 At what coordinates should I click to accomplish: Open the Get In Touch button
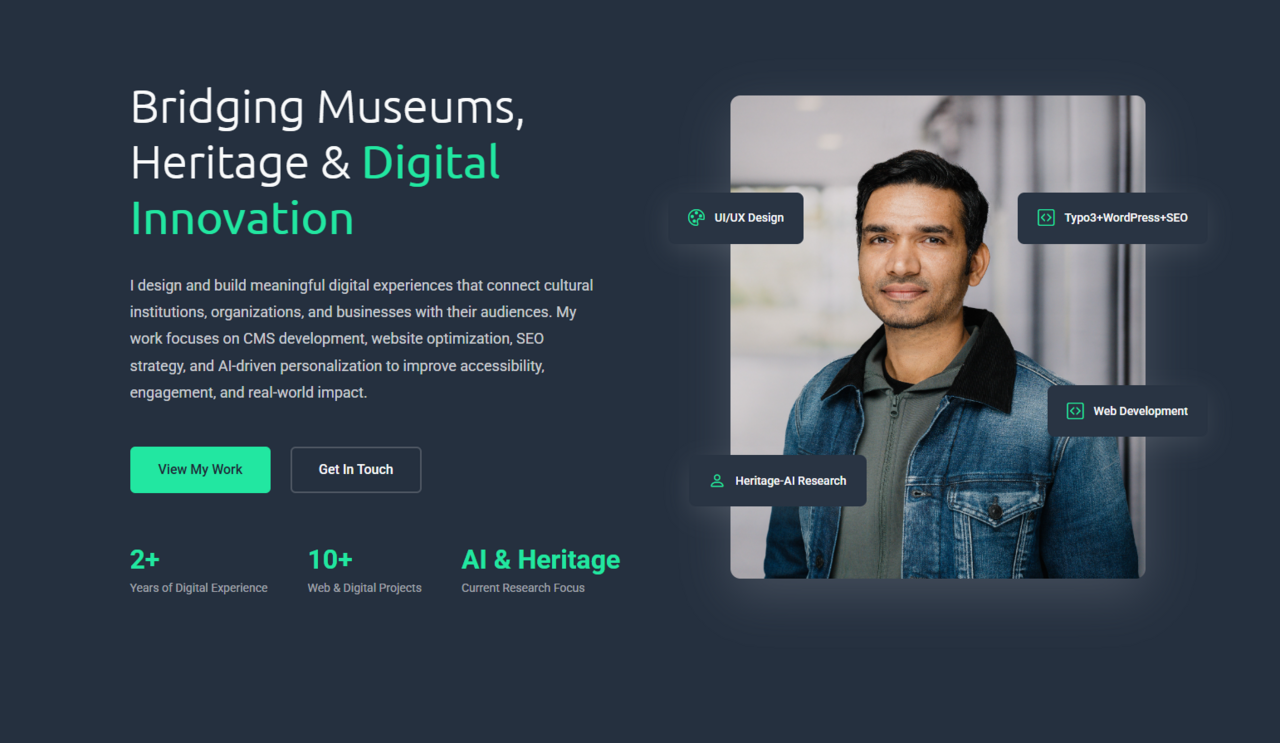(x=355, y=469)
